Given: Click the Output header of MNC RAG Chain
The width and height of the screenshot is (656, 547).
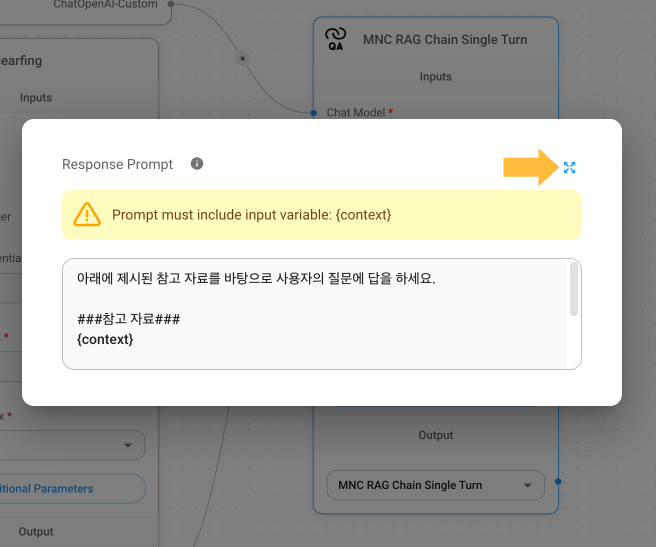Looking at the screenshot, I should tap(435, 436).
